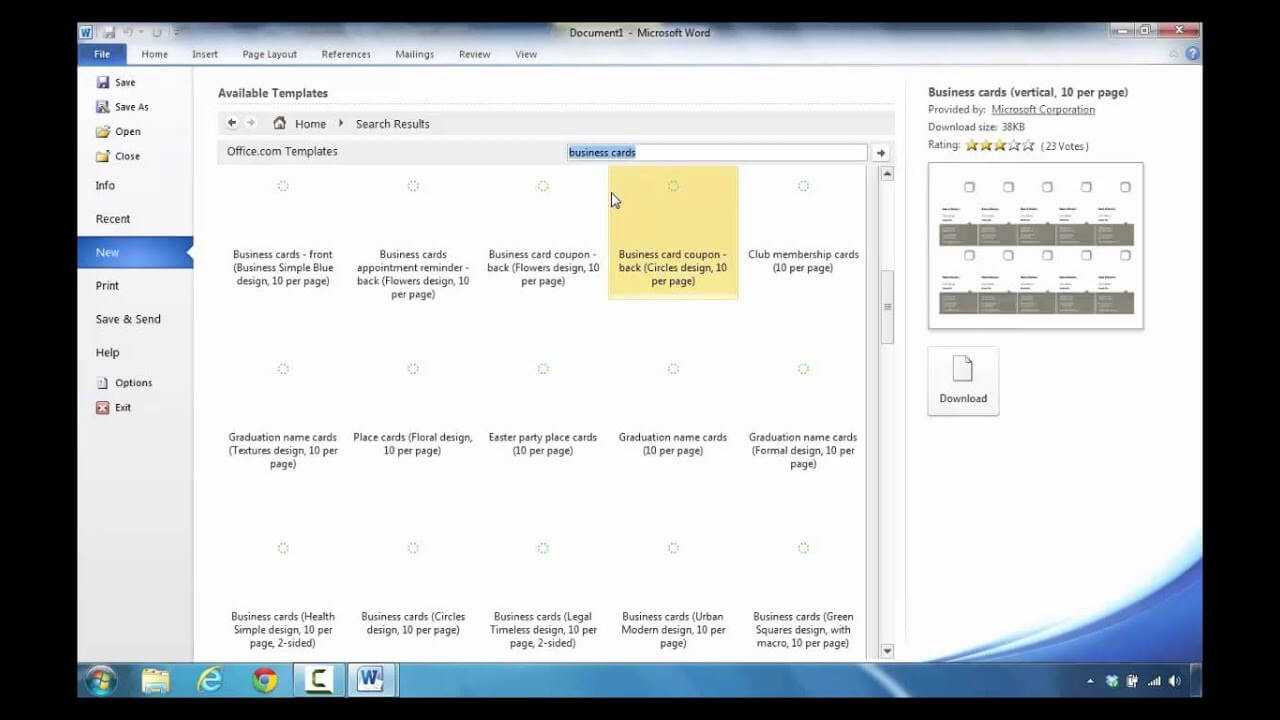Select New in the backstage menu
Screen dimensions: 1280x720
[x=135, y=253]
